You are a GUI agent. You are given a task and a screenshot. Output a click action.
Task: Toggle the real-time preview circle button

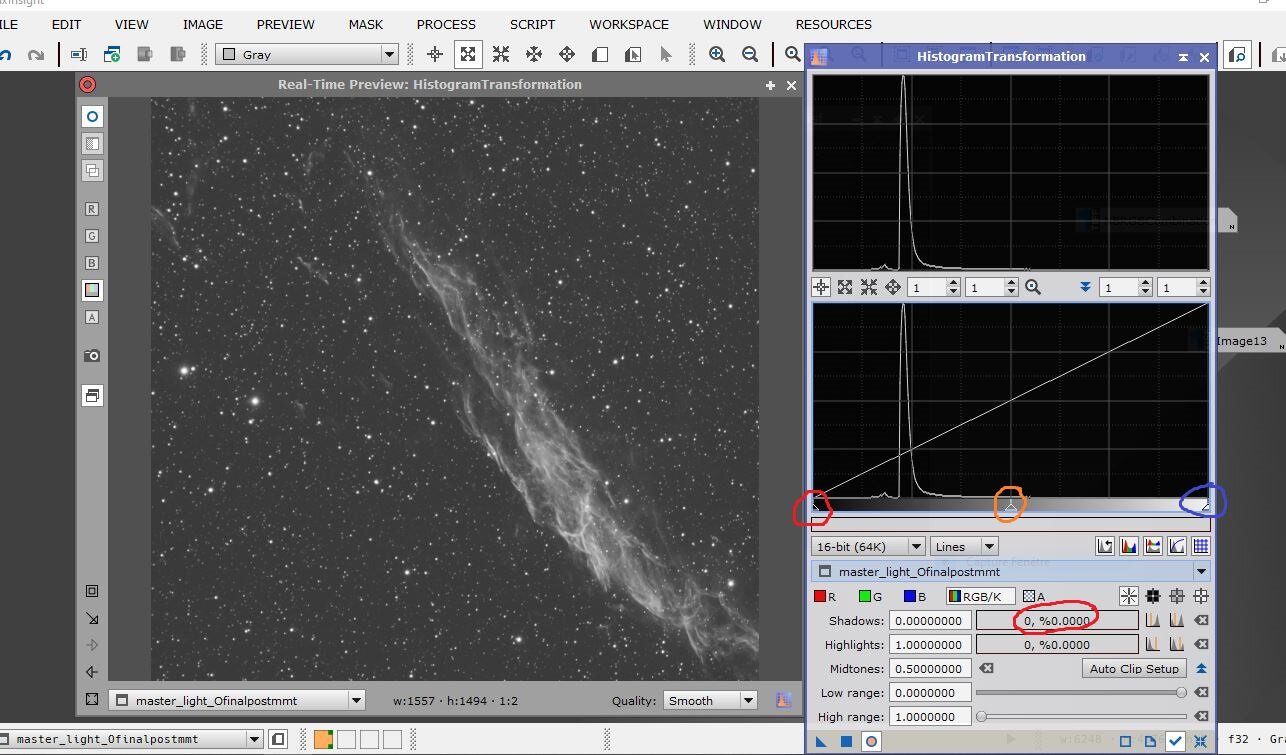[871, 741]
